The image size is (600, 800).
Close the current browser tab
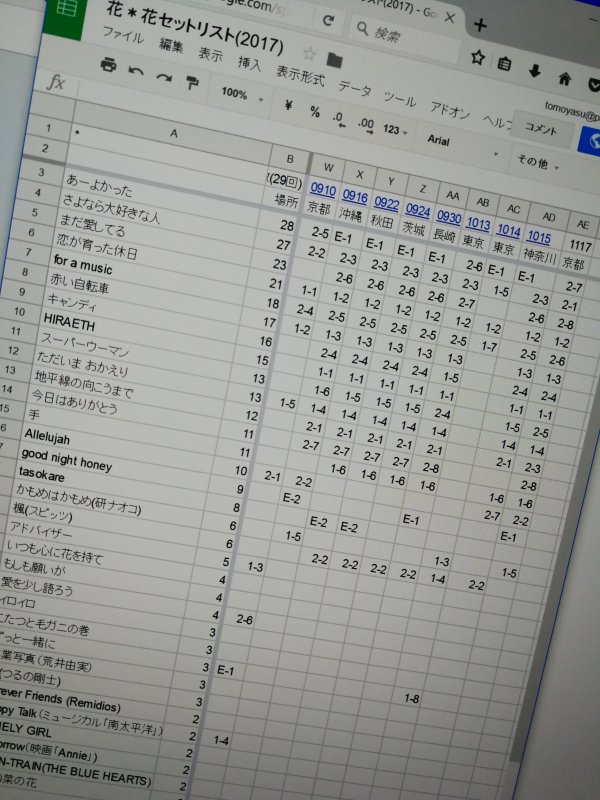point(449,18)
